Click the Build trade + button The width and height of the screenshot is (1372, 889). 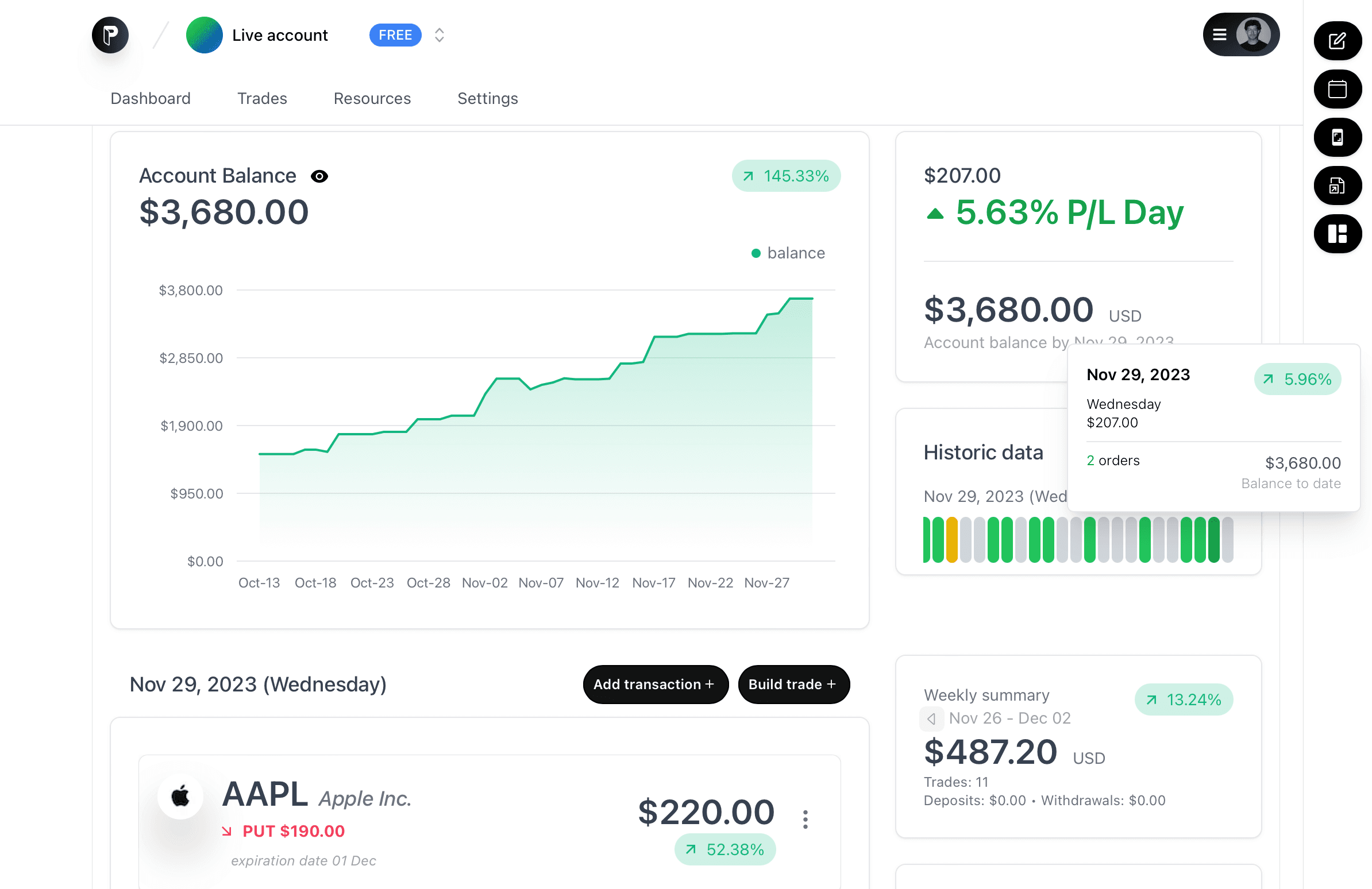(x=793, y=685)
